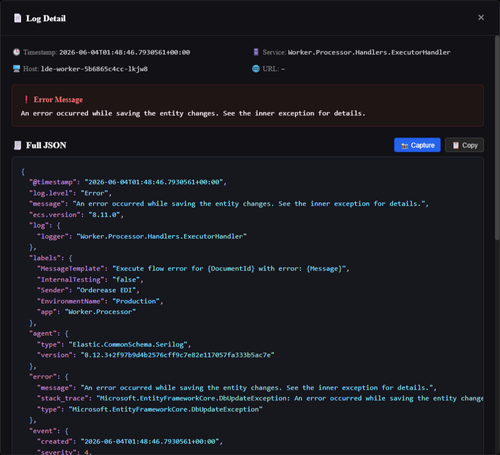Click the globe icon beside URL
The image size is (500, 455).
tap(256, 69)
